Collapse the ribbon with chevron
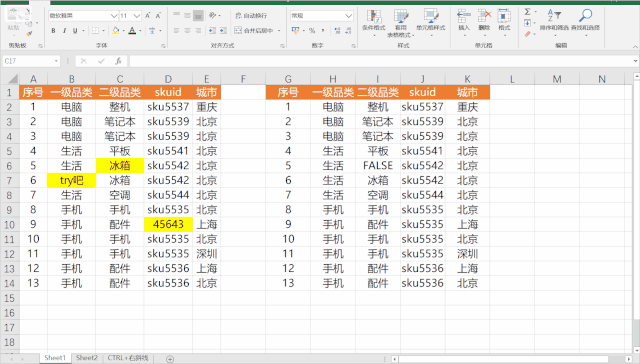Viewport: 640px width, 364px height. tap(635, 46)
